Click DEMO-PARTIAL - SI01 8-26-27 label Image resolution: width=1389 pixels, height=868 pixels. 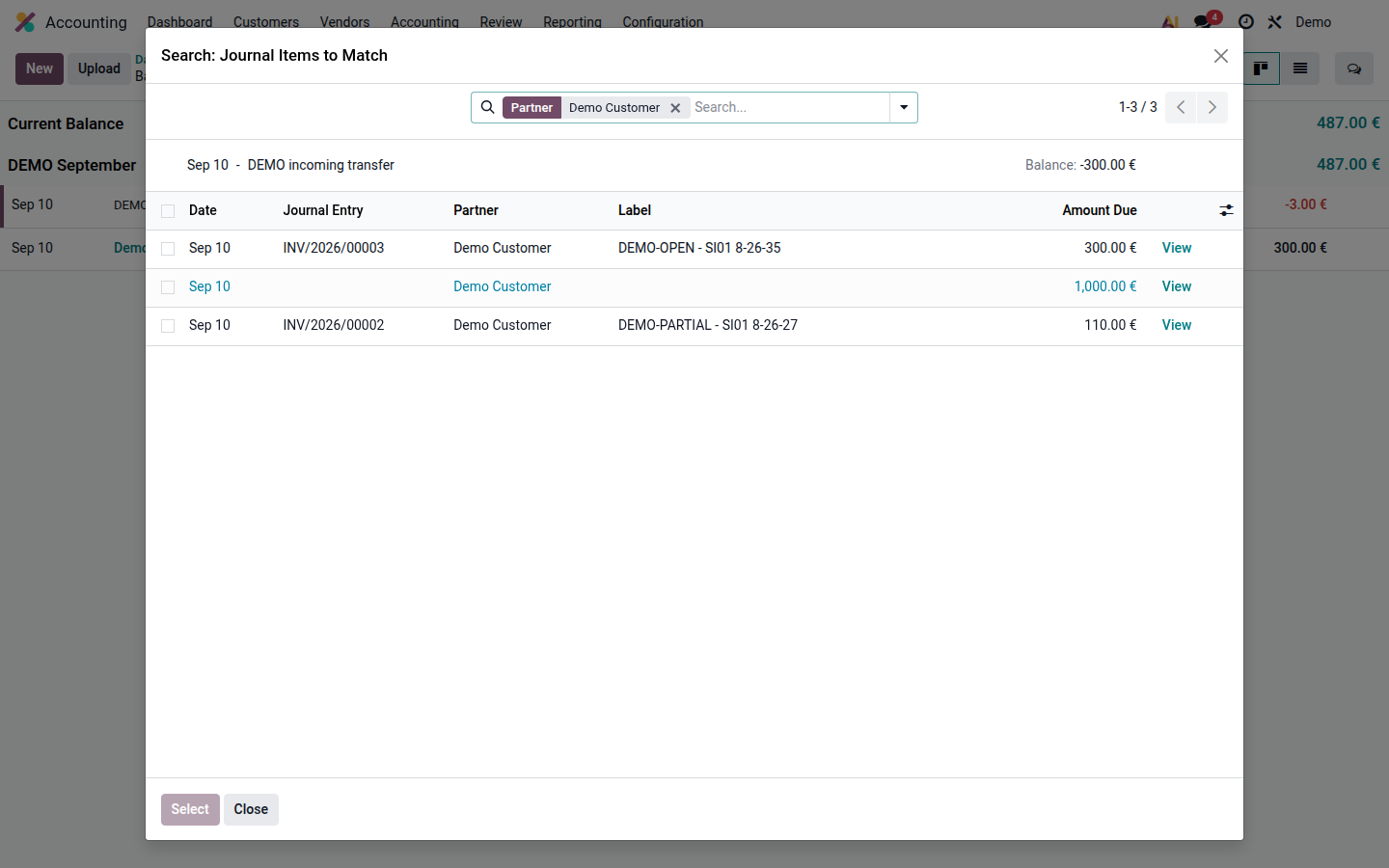pos(708,325)
